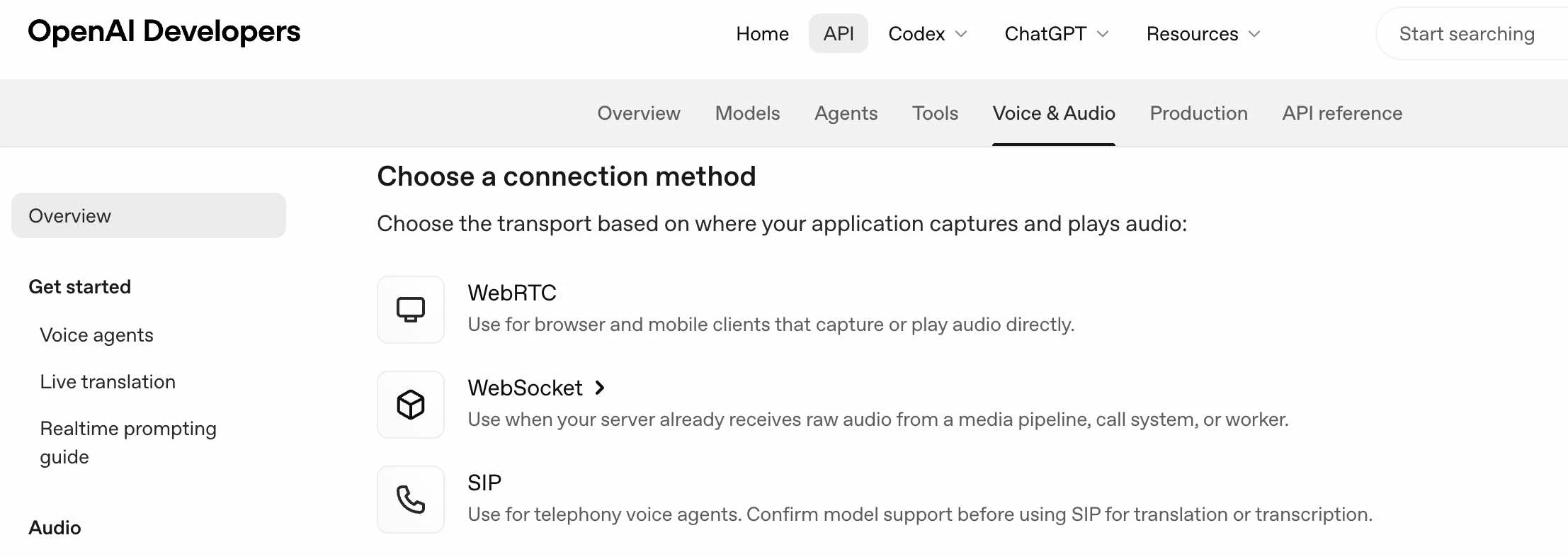Click the SIP phone icon
This screenshot has height=557, width=1568.
tap(411, 500)
